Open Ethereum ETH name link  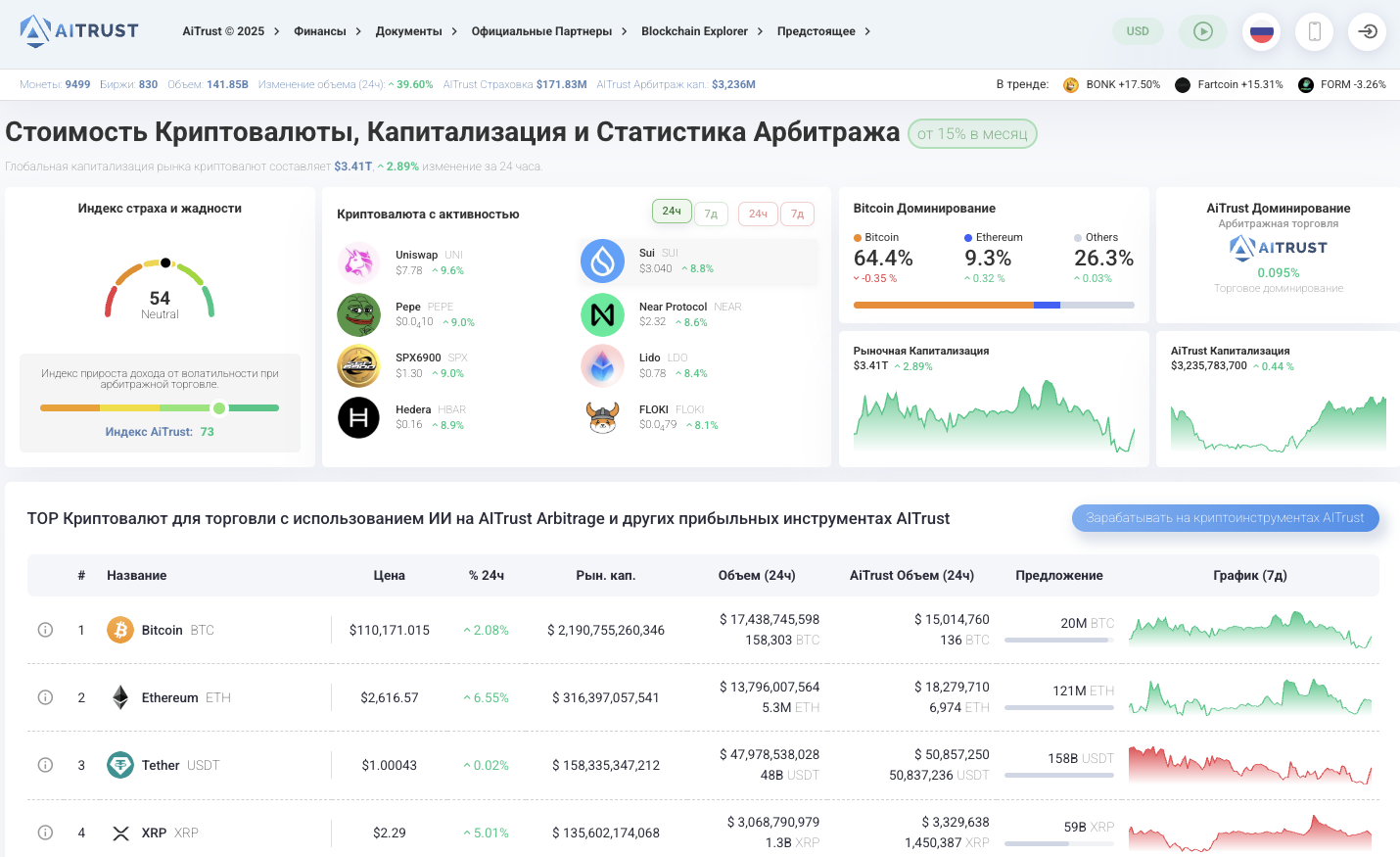point(186,697)
